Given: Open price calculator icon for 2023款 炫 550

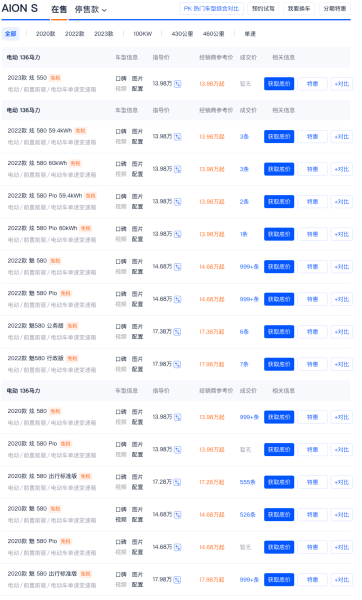Looking at the screenshot, I should (x=178, y=84).
